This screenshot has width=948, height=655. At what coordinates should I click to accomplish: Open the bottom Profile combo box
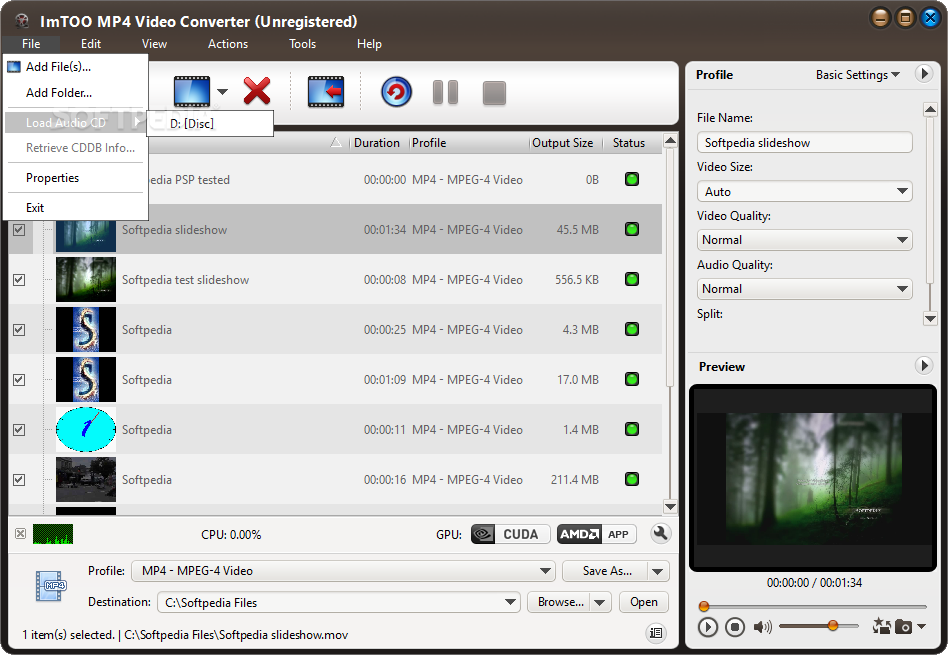pyautogui.click(x=343, y=570)
